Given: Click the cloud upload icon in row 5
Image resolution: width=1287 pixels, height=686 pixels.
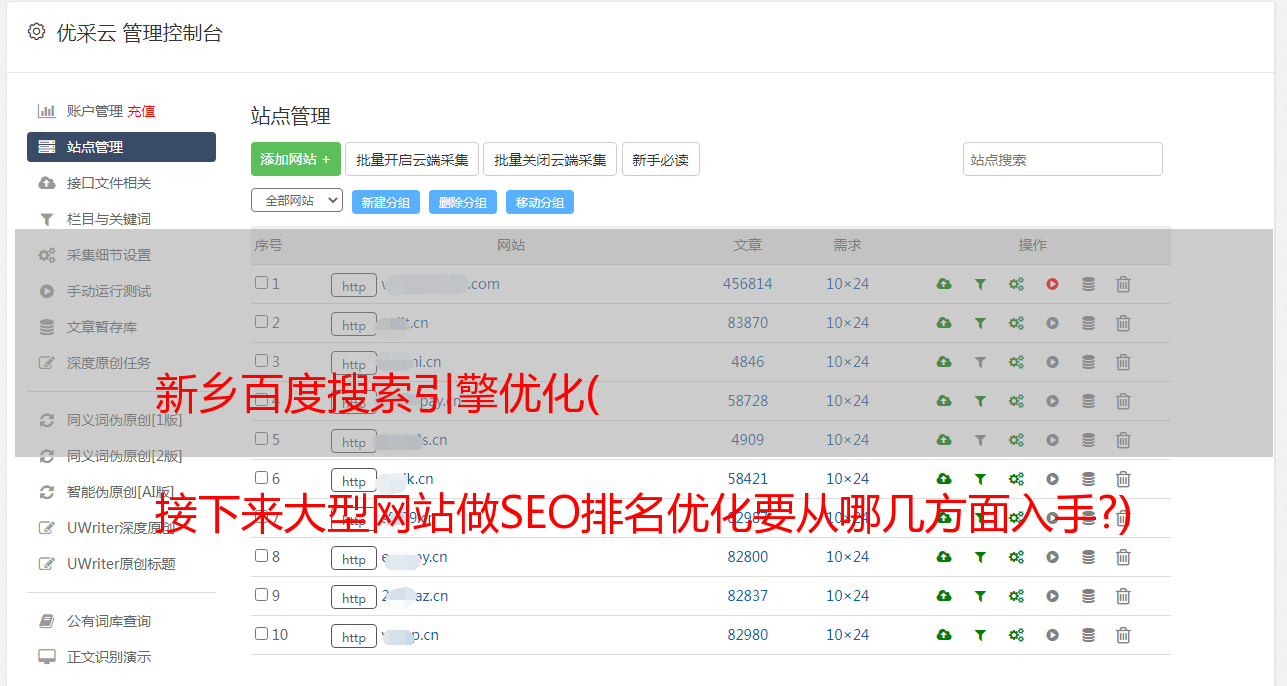Looking at the screenshot, I should [x=944, y=440].
